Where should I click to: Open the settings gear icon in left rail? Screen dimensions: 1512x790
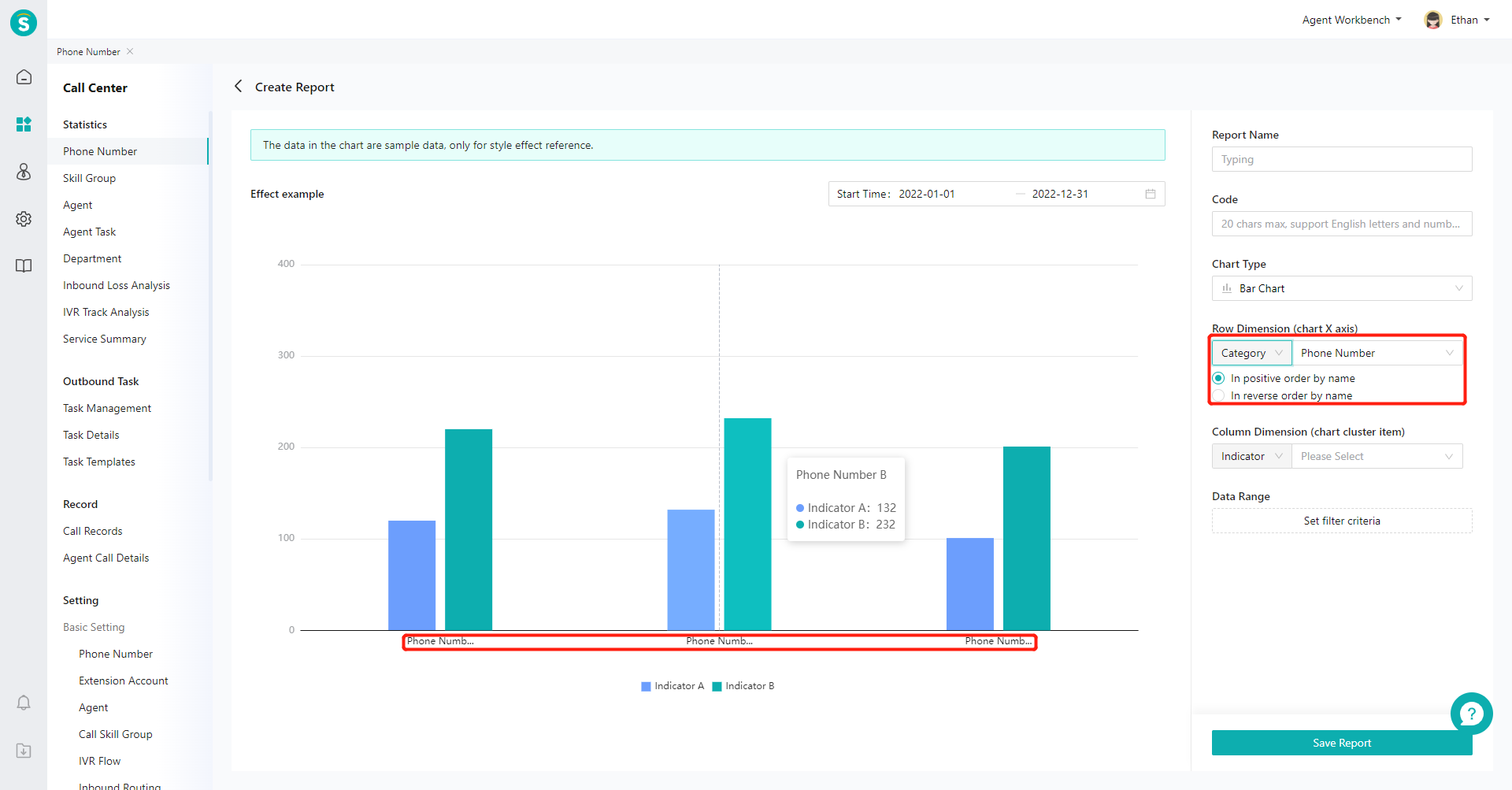click(24, 218)
